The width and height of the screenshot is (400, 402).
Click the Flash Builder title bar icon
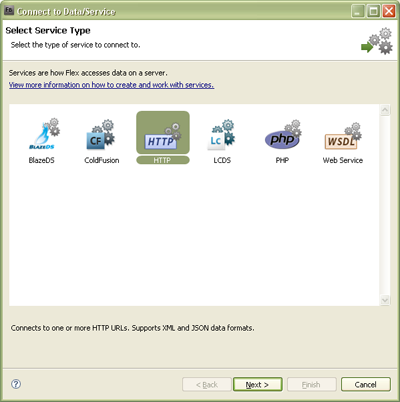coord(9,10)
